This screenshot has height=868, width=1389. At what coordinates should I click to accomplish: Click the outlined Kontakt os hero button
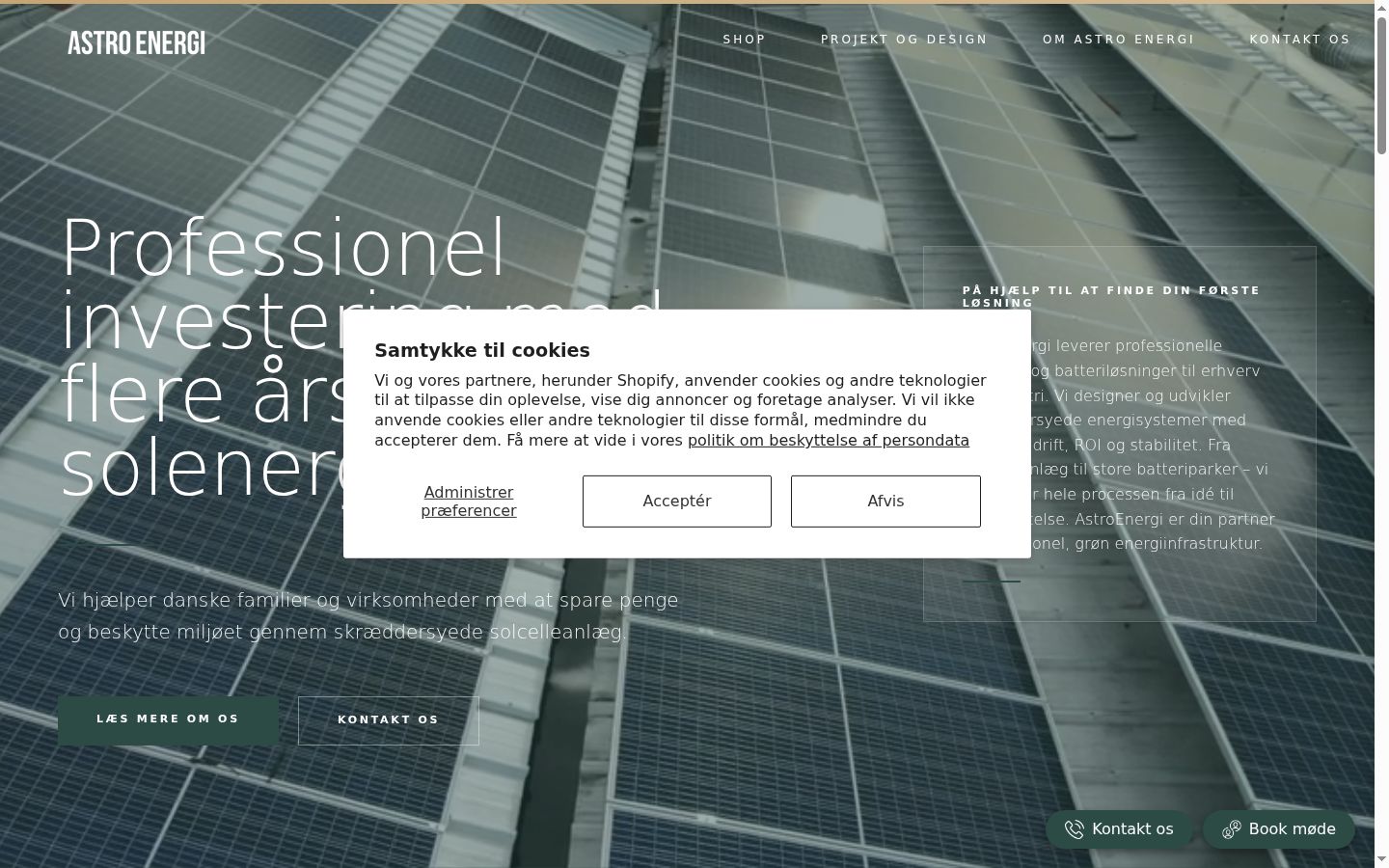click(x=389, y=720)
